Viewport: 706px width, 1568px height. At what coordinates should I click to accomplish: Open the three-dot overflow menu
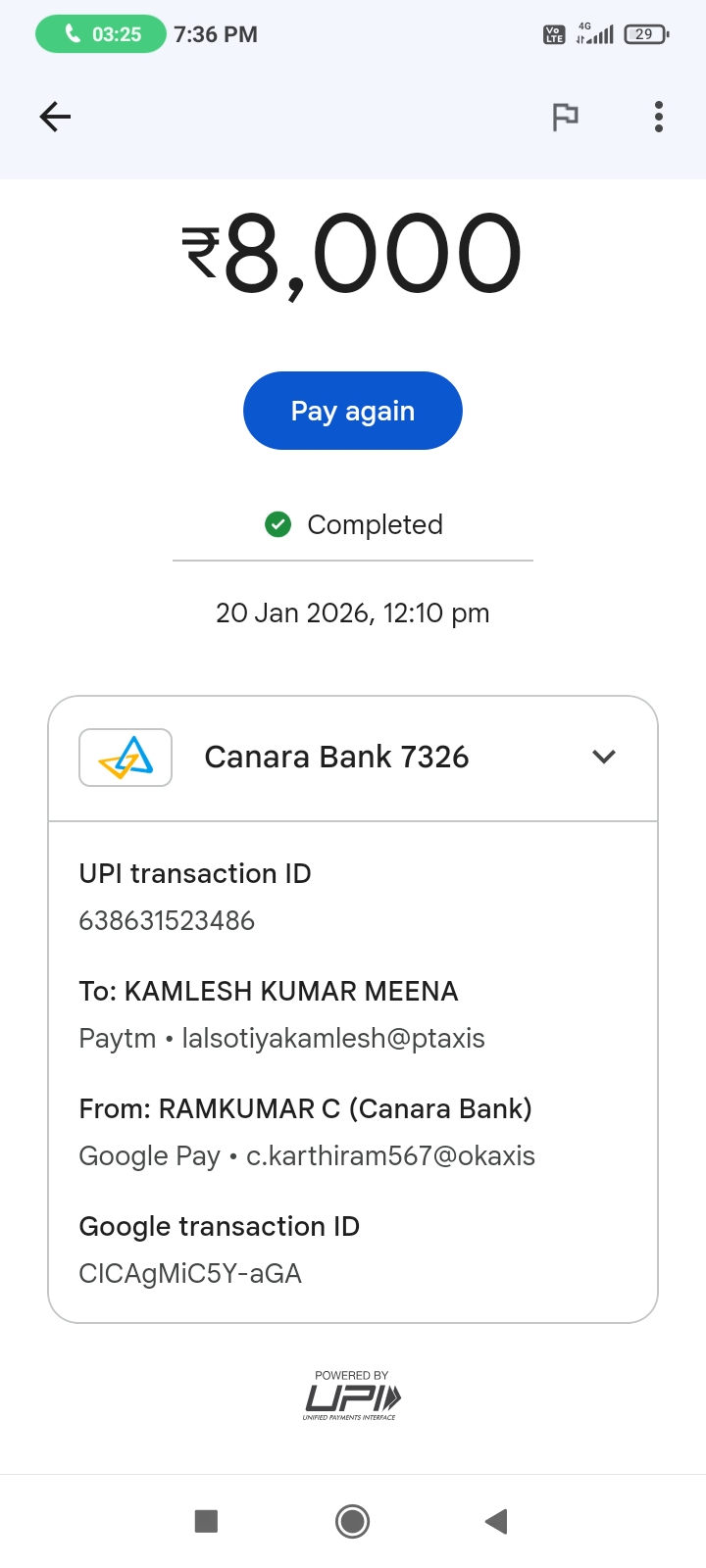coord(659,118)
